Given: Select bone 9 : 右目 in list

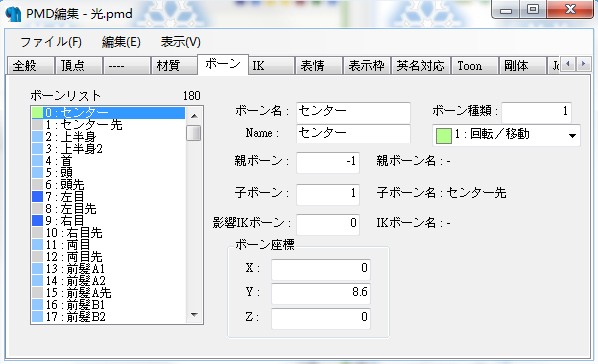Looking at the screenshot, I should click(x=108, y=221).
